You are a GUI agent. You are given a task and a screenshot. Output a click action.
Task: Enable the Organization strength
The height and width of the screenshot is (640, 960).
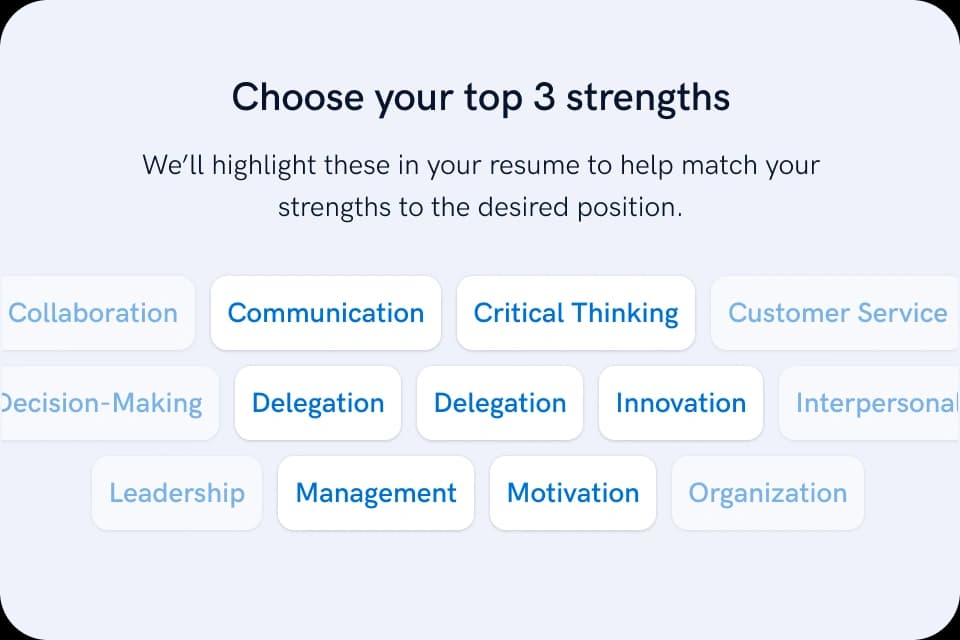point(767,493)
